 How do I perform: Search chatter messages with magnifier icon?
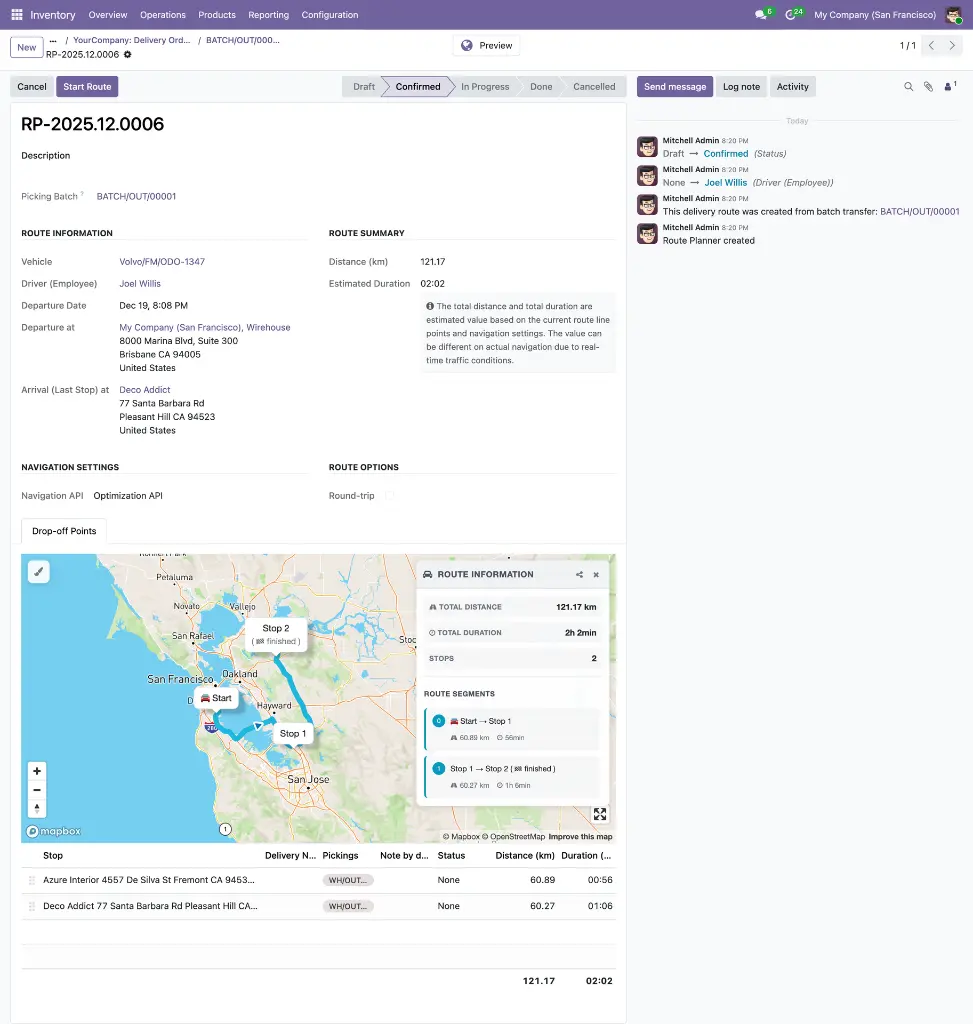point(908,86)
